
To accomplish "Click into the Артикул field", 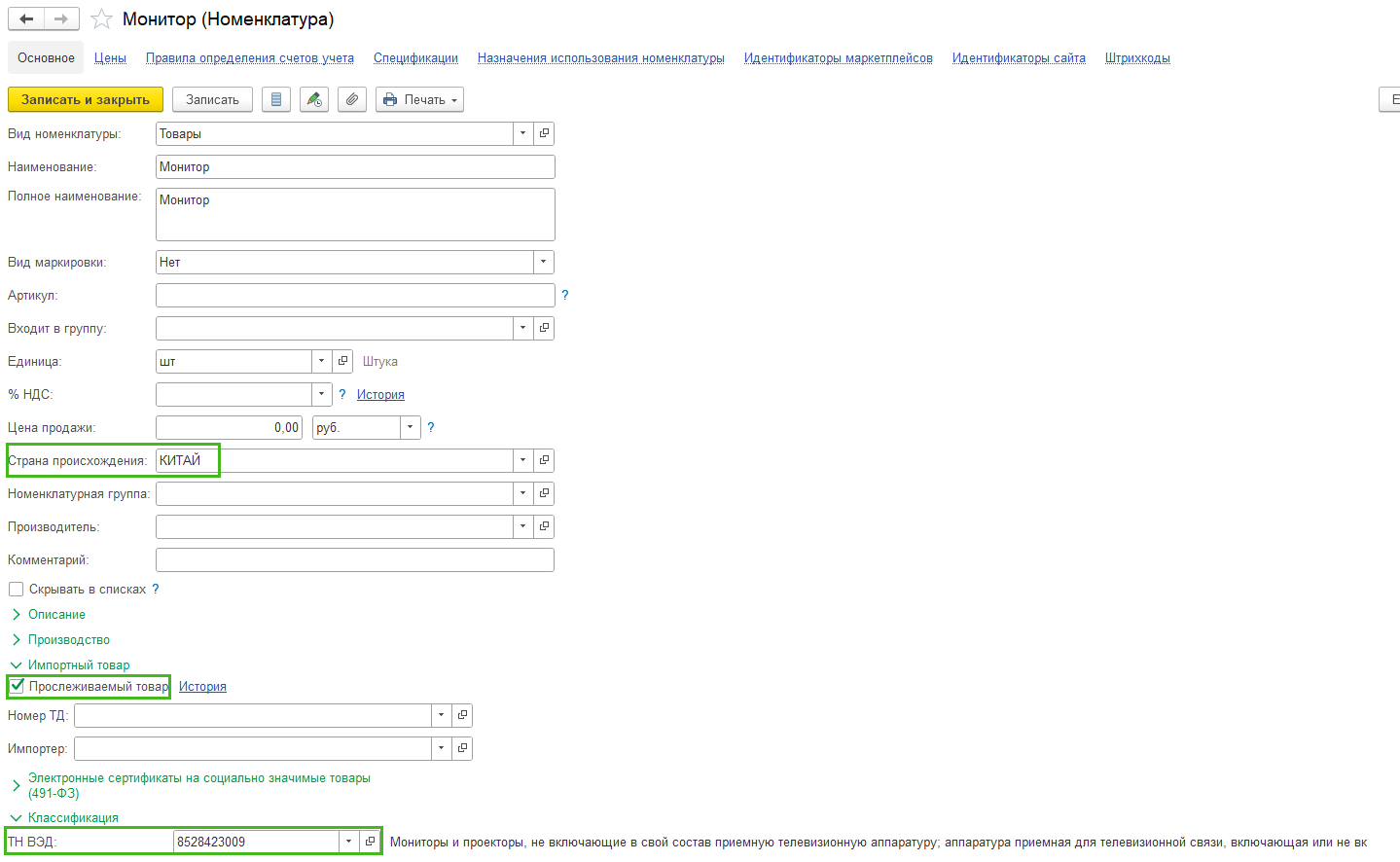I will click(x=355, y=295).
